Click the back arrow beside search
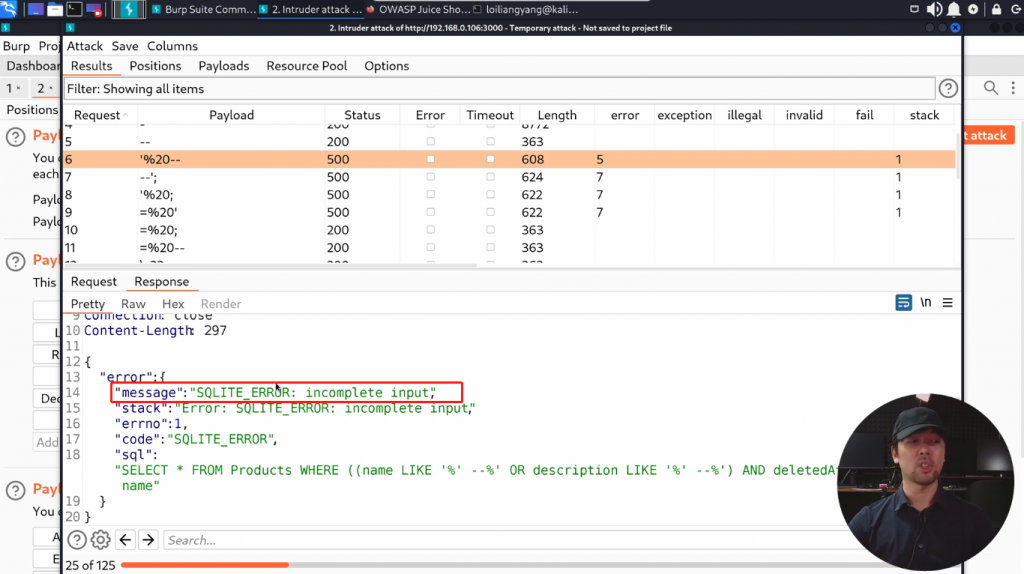This screenshot has height=574, width=1024. tap(125, 540)
